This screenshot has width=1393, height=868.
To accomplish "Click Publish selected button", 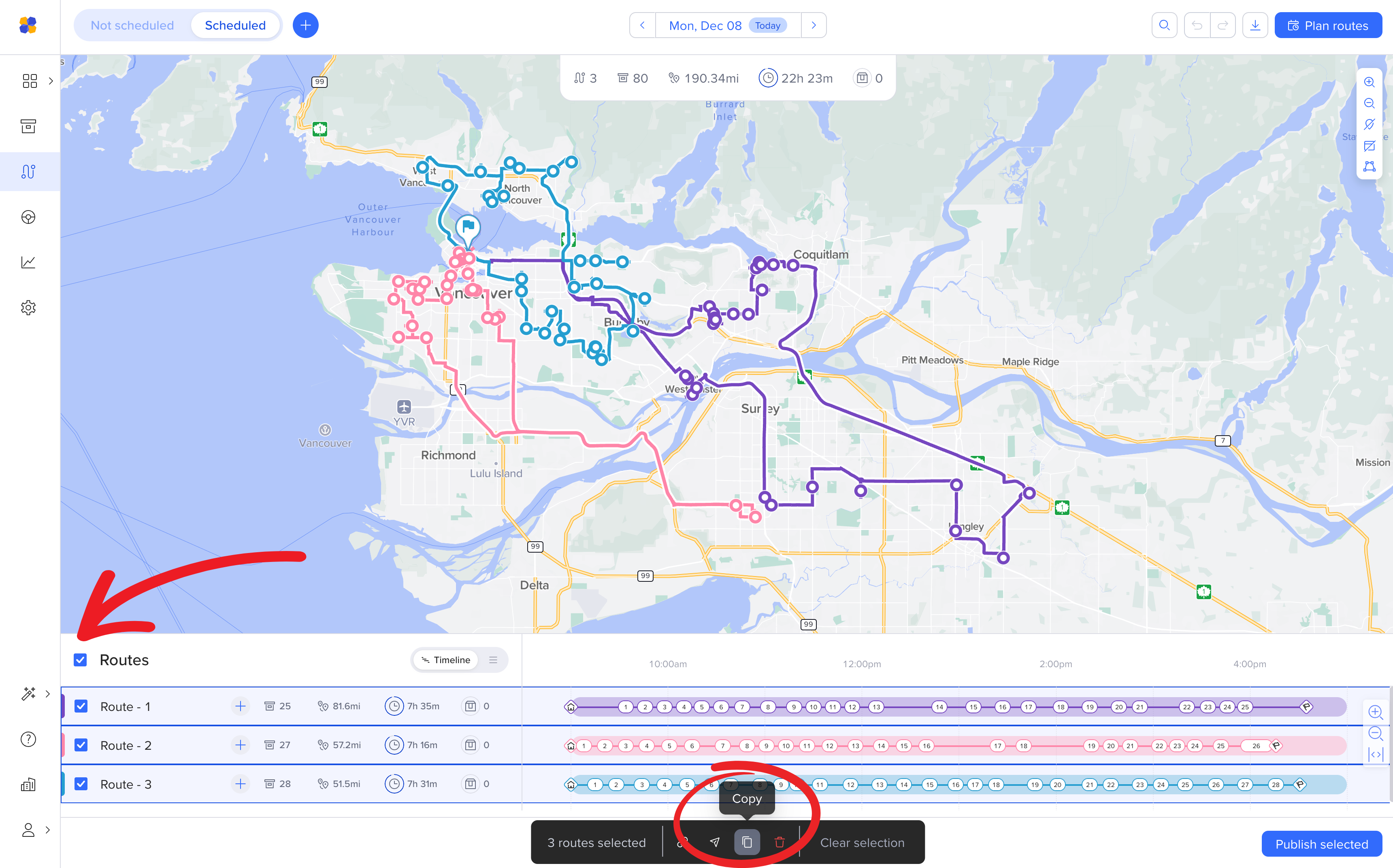I will 1321,844.
